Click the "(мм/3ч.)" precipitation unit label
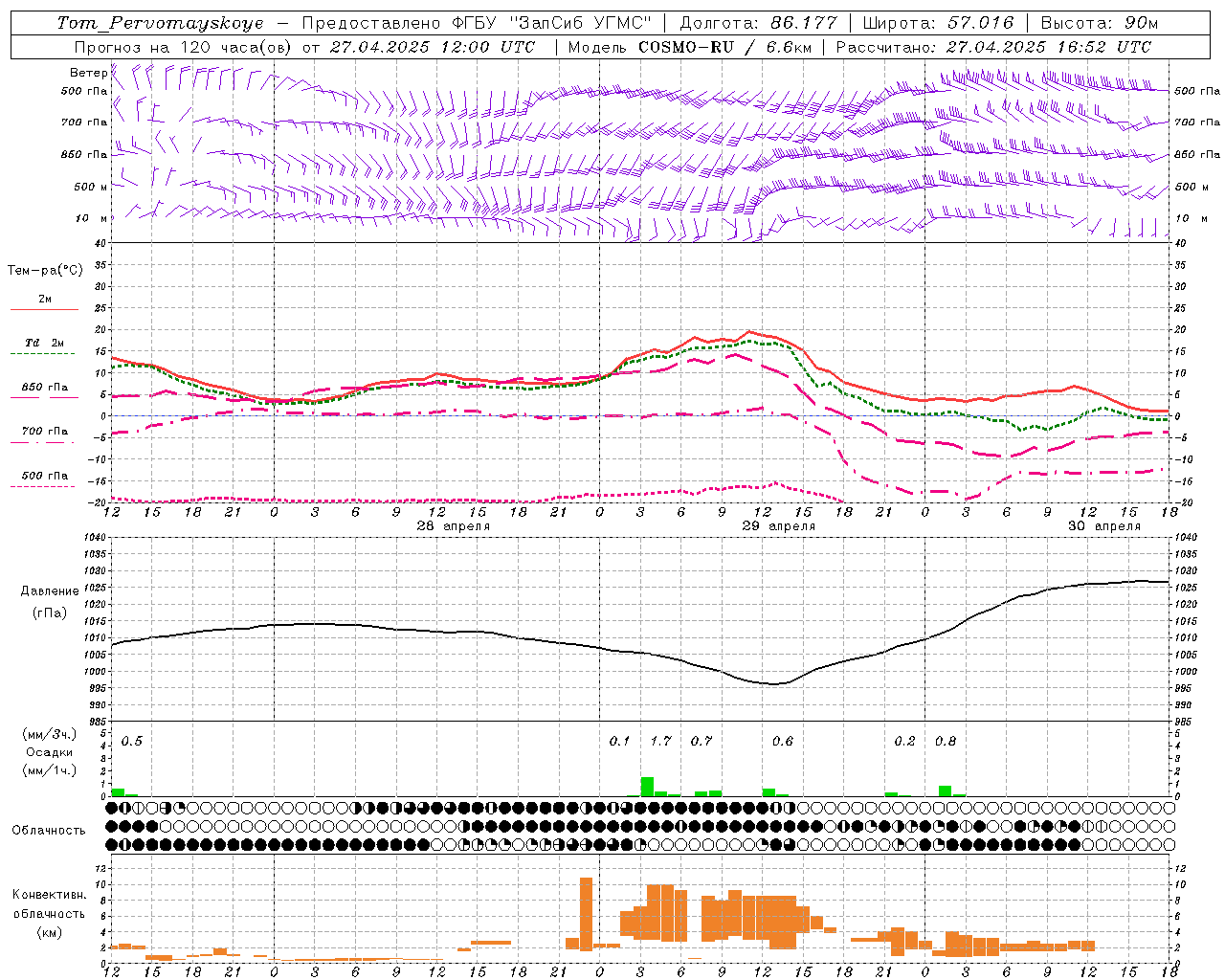The image size is (1225, 980). 50,735
